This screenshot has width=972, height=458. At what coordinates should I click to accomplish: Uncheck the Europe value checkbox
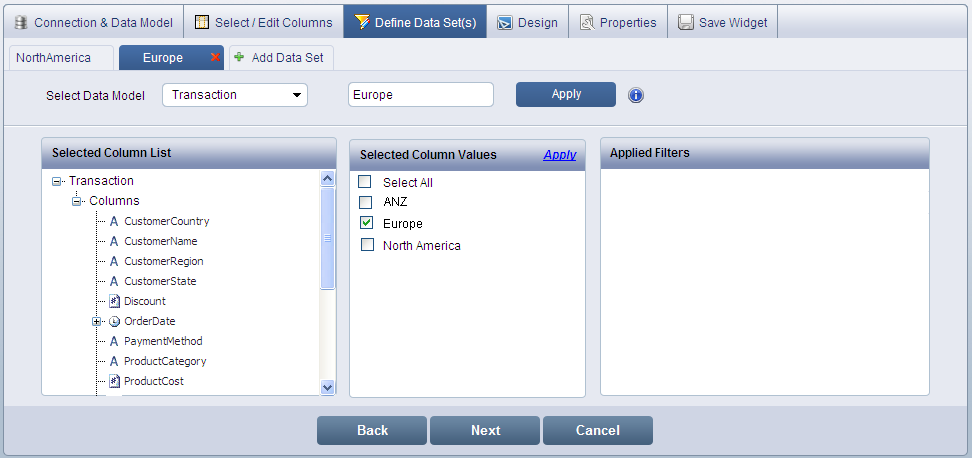(x=366, y=223)
